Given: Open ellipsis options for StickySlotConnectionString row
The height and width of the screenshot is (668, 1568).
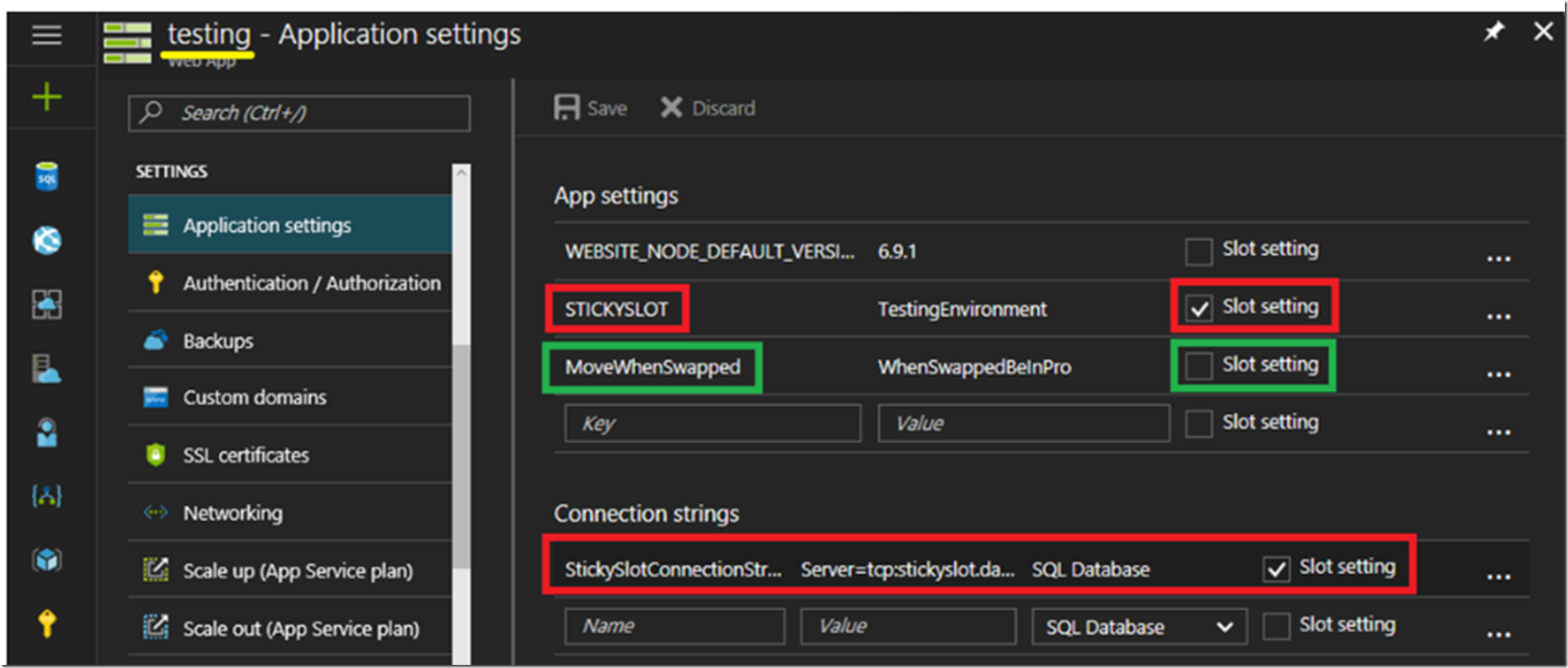Looking at the screenshot, I should pyautogui.click(x=1498, y=577).
